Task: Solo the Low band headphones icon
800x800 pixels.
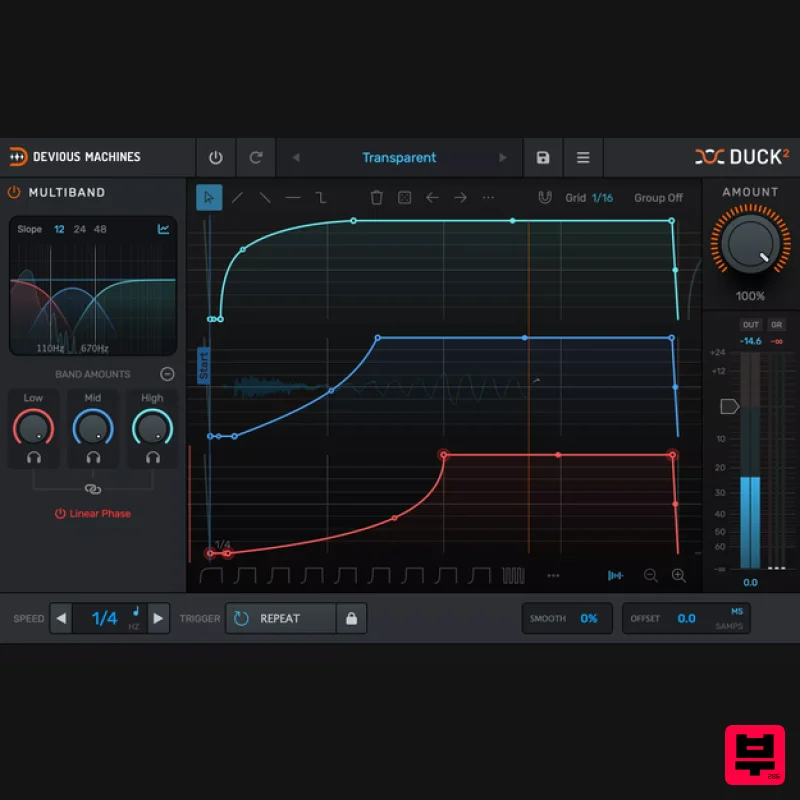Action: click(x=34, y=457)
